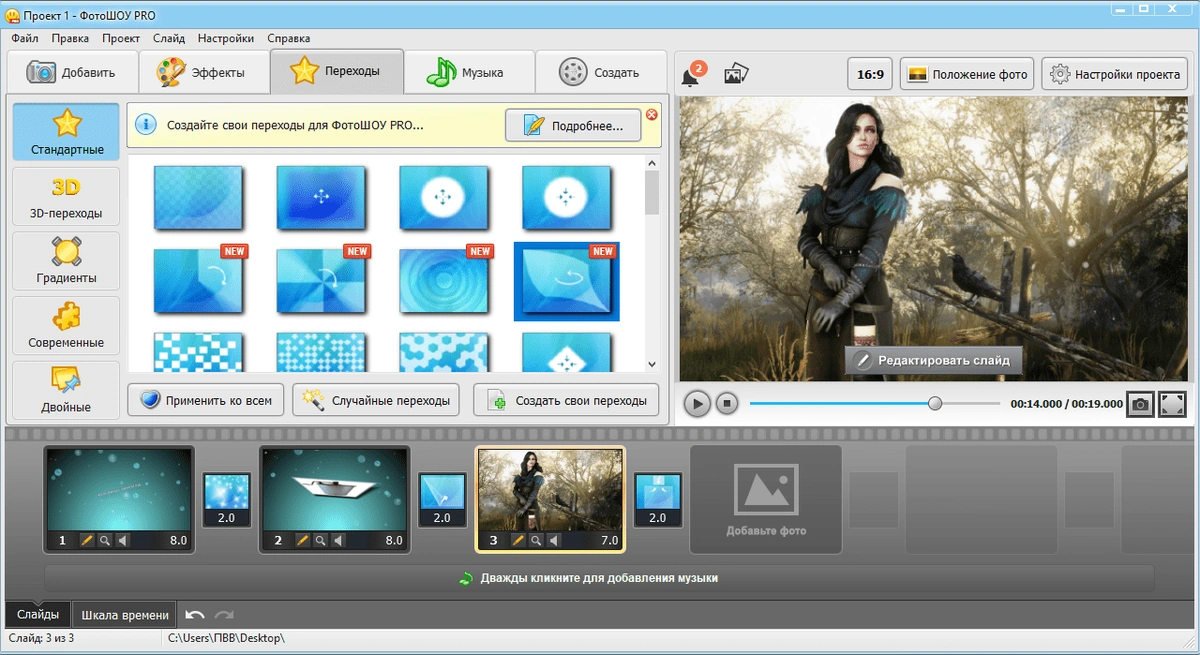Screen dimensions: 1200x655
Task: Select the transition between slides 1 and 2
Action: [x=226, y=500]
